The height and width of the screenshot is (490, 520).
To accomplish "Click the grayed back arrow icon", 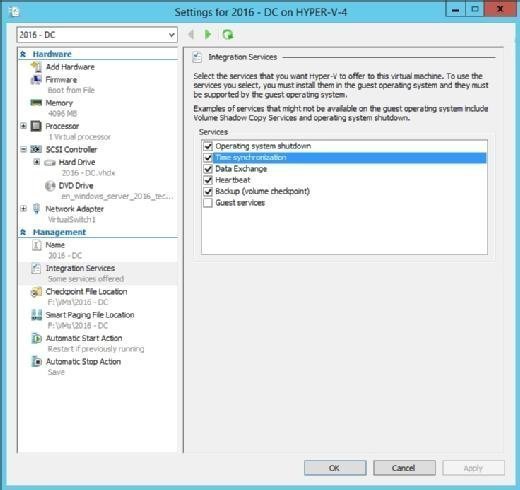I will 191,34.
